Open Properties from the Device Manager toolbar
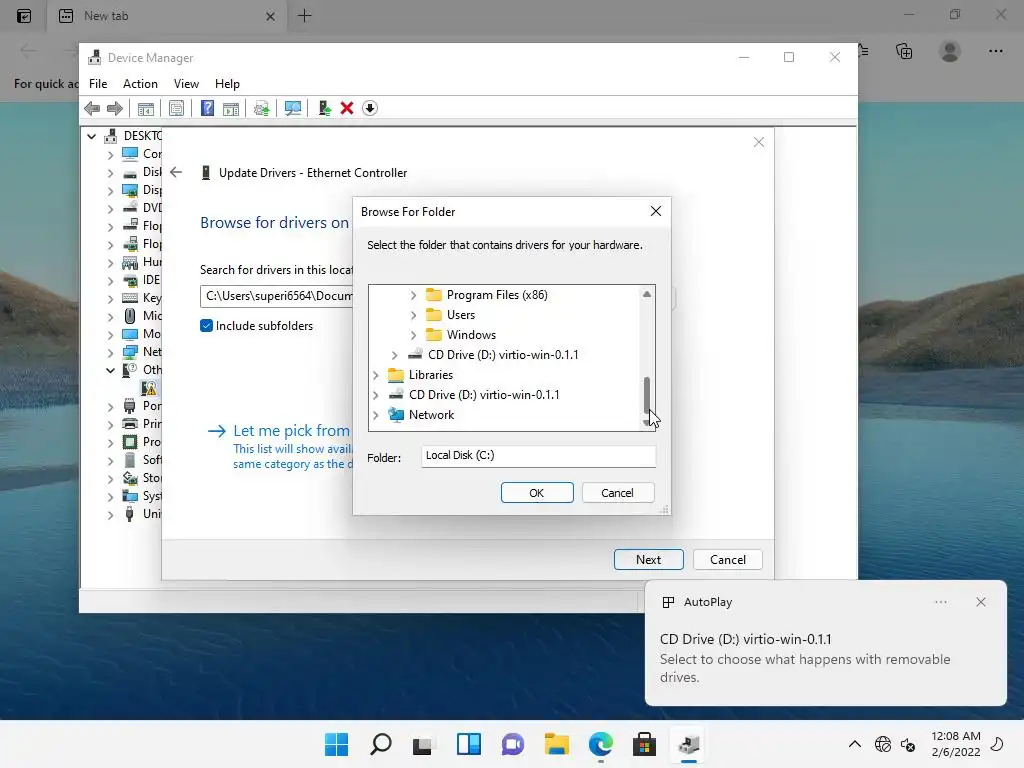Viewport: 1024px width, 768px height. click(176, 108)
